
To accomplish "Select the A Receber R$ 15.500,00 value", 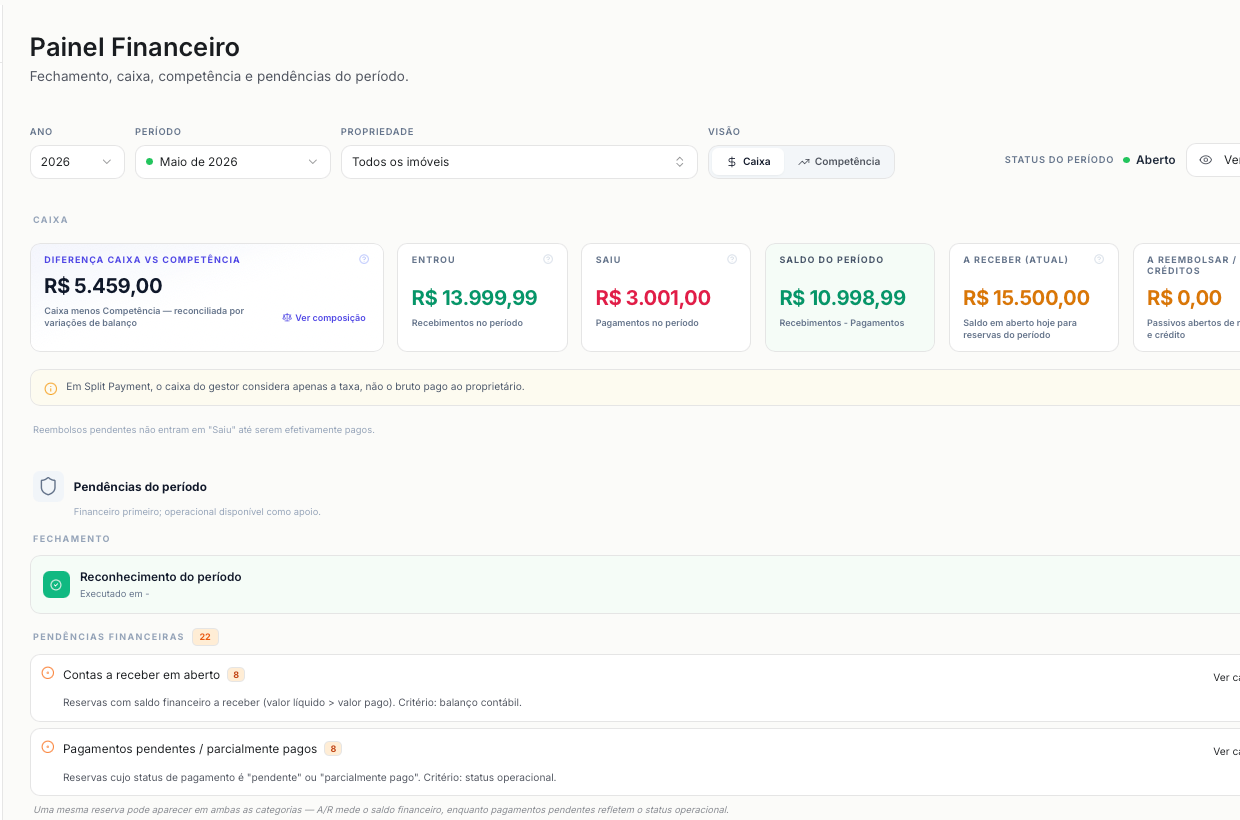I will coord(1026,298).
